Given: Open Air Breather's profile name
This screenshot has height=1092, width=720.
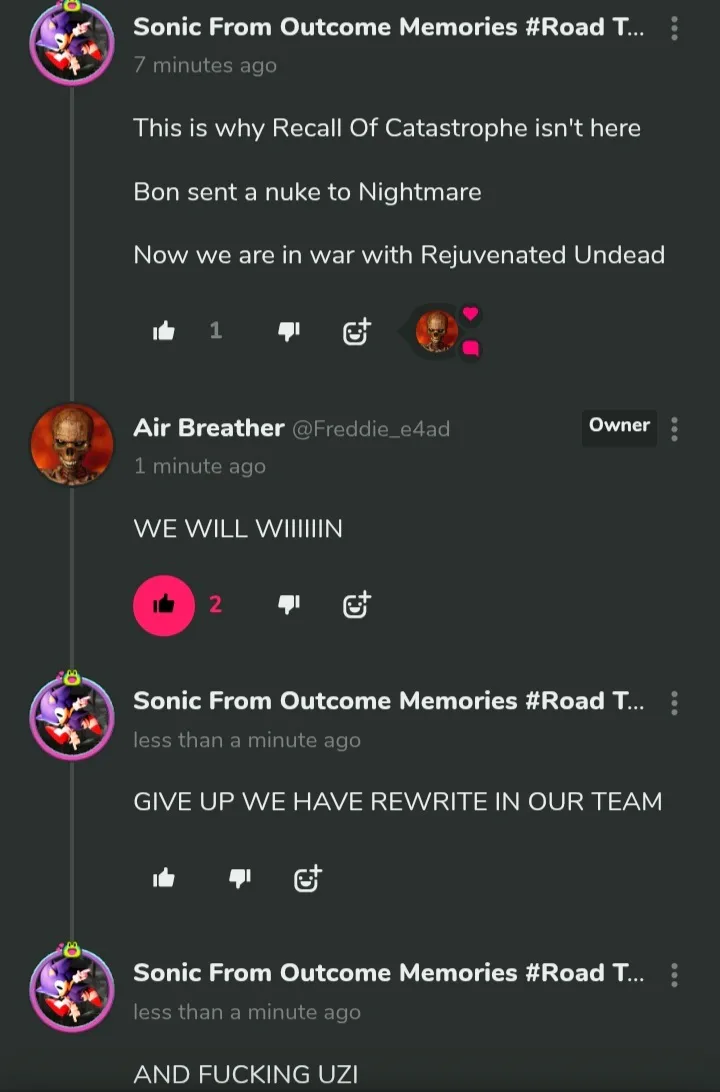Looking at the screenshot, I should point(208,428).
